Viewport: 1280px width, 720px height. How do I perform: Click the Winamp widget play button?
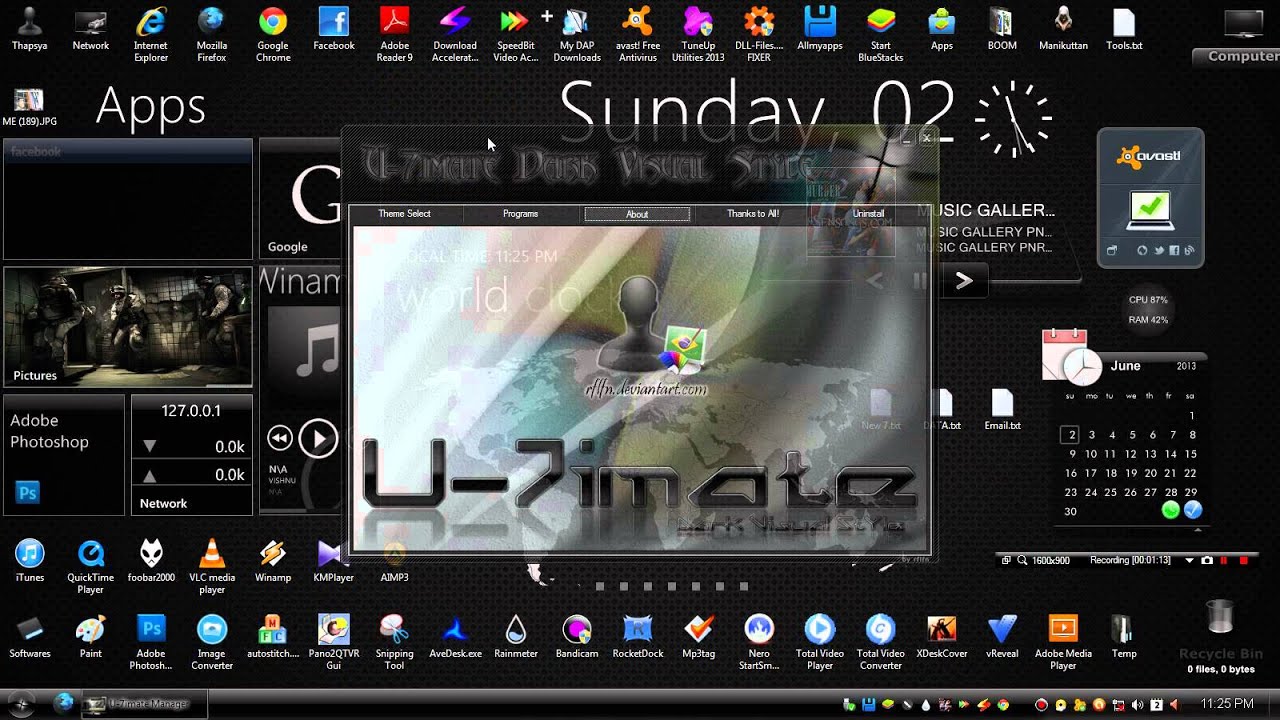[319, 438]
